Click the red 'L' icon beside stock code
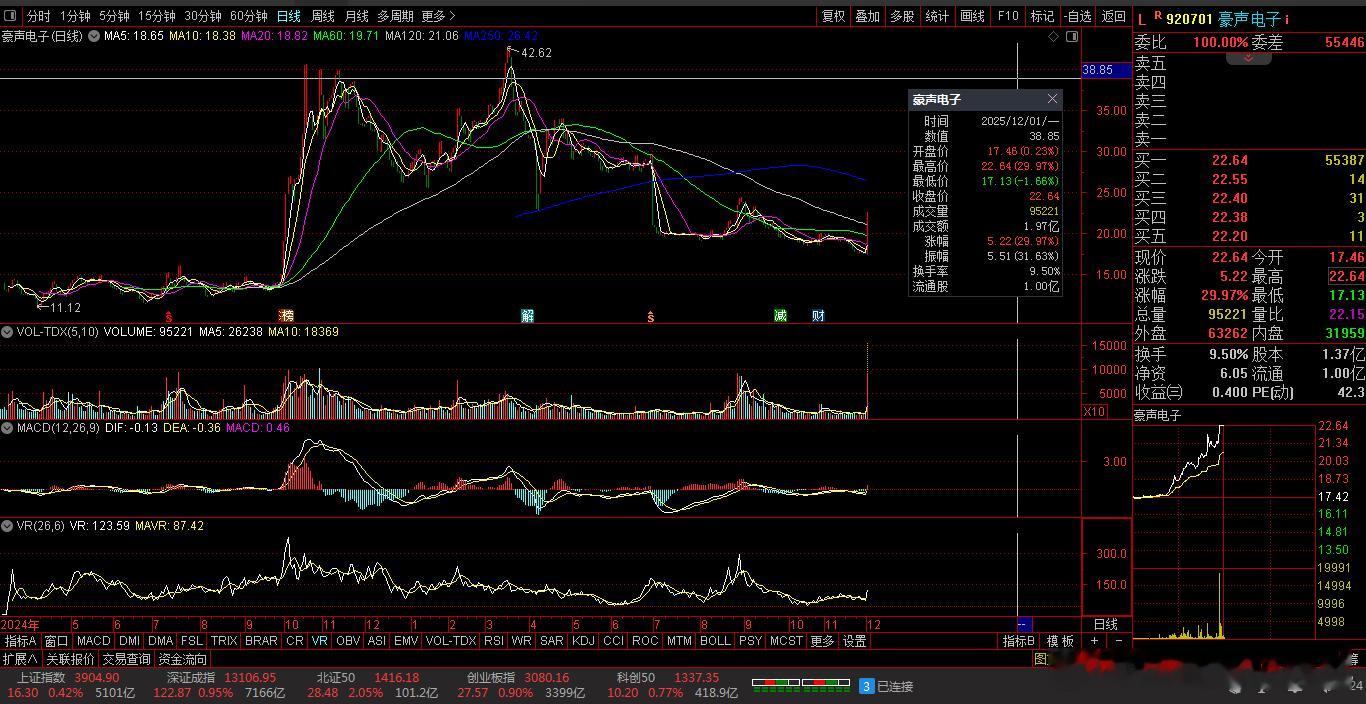1366x704 pixels. (x=1142, y=18)
